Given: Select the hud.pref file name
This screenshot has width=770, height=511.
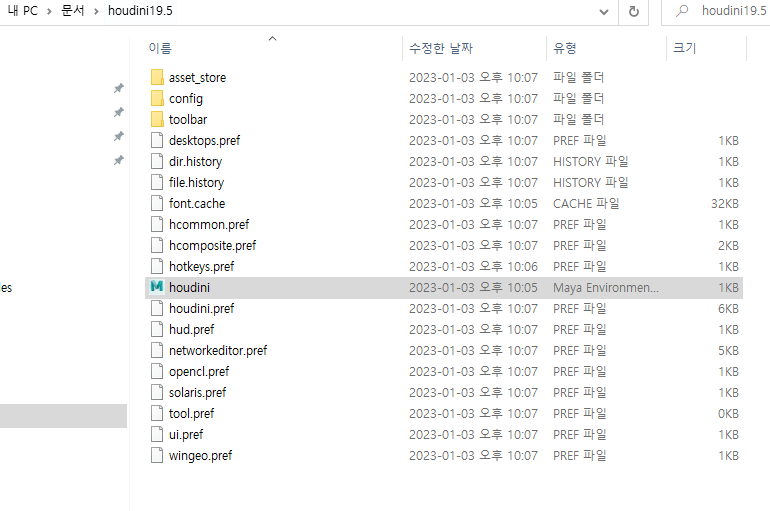Looking at the screenshot, I should (192, 329).
